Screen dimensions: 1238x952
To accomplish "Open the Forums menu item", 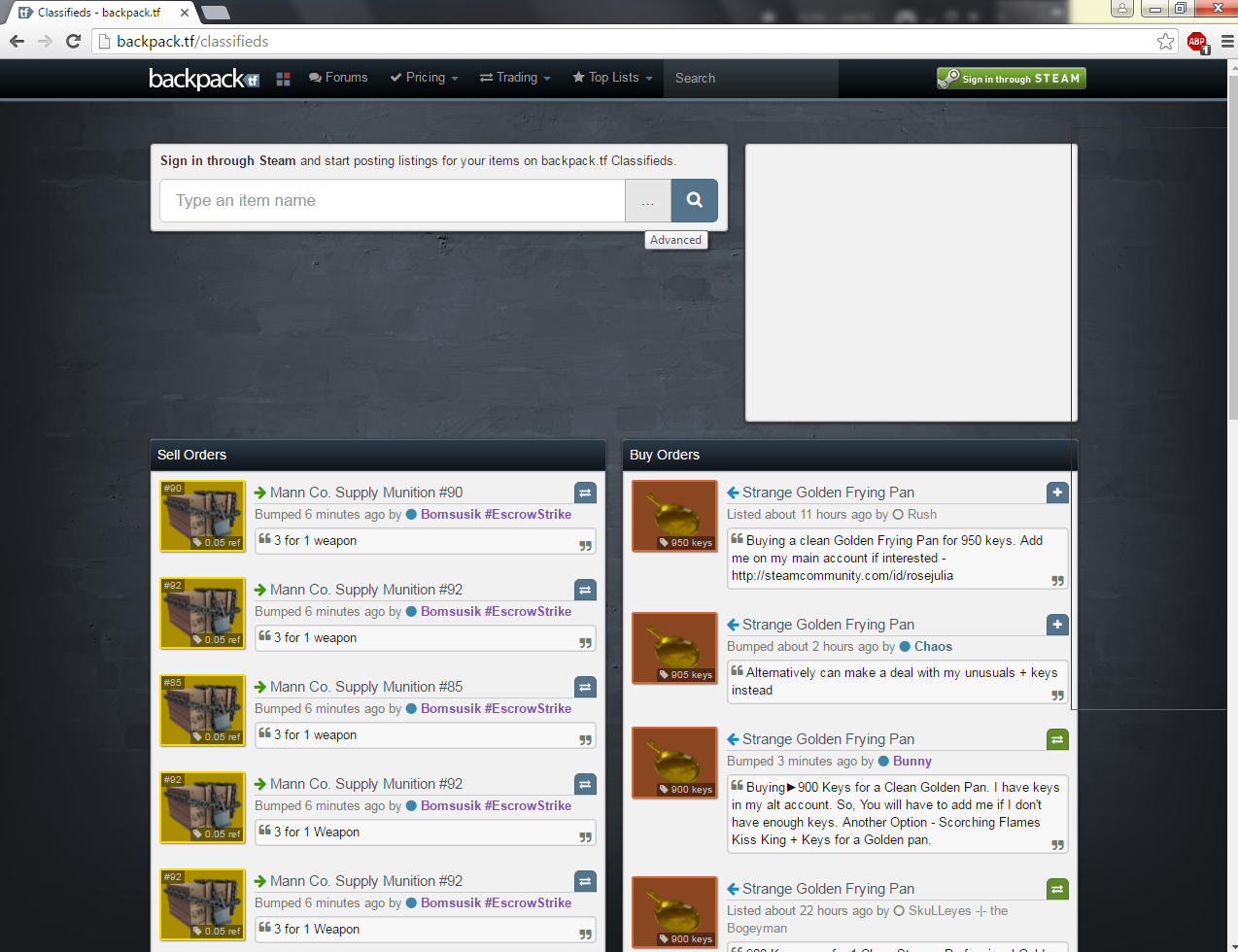I will click(338, 78).
